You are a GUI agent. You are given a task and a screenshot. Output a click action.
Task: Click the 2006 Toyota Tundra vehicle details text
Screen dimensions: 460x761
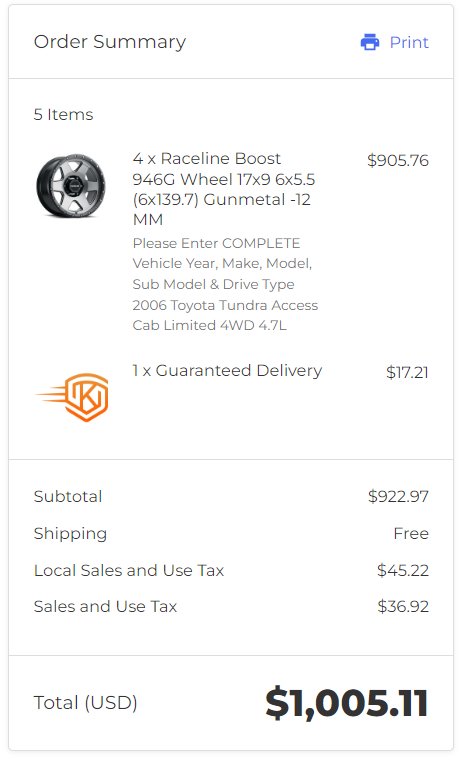tap(225, 315)
